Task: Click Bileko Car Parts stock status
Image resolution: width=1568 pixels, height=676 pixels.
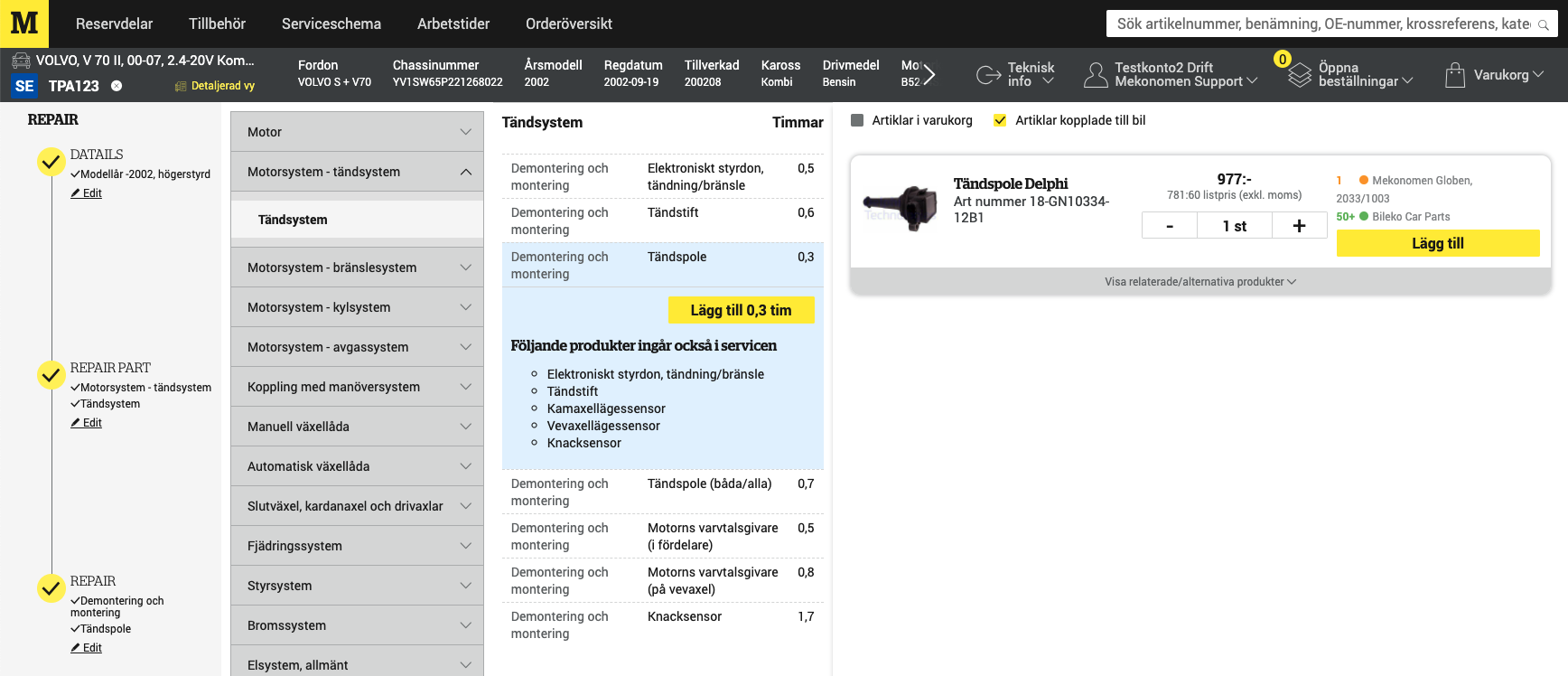Action: click(x=1394, y=217)
